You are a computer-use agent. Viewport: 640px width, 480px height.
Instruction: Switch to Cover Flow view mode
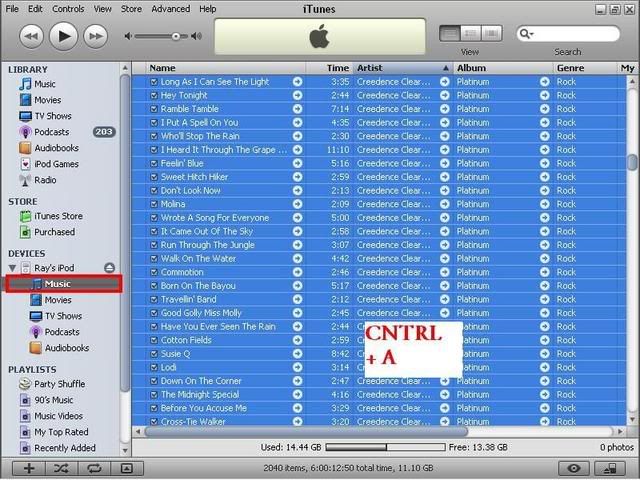click(x=491, y=33)
